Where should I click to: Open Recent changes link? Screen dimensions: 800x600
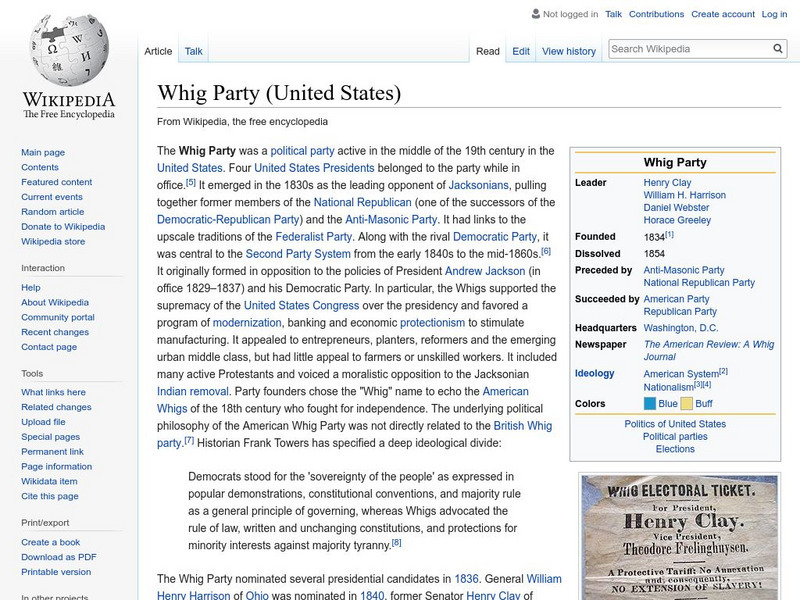55,332
